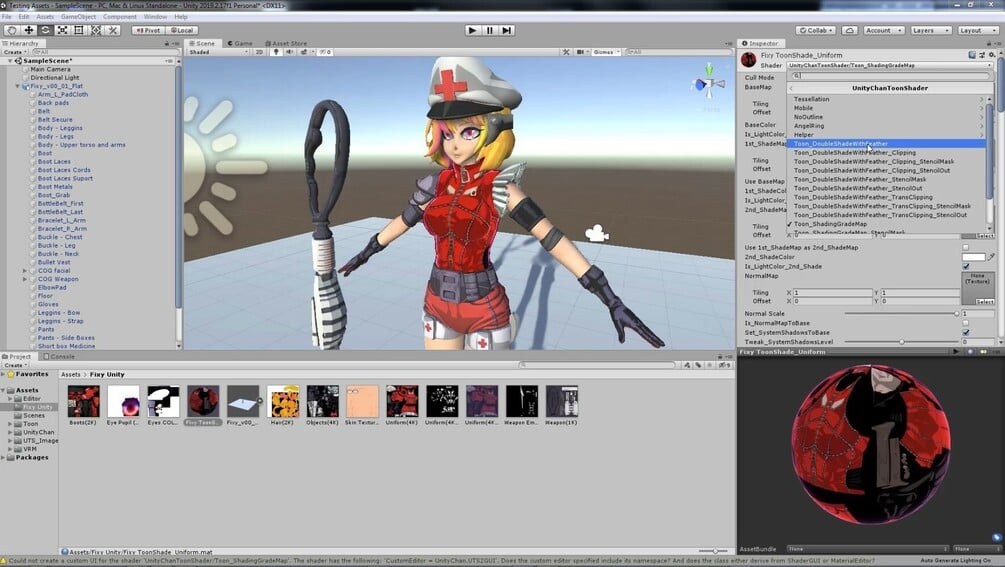Select the Move tool
This screenshot has width=1005, height=567.
28,30
